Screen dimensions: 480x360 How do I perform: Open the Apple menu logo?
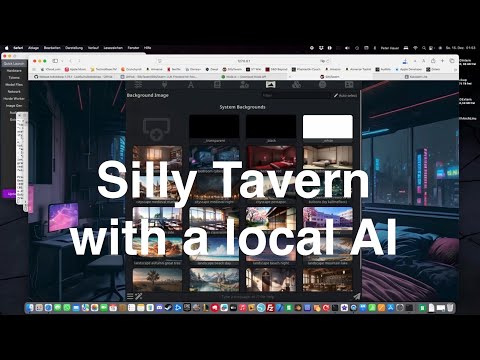tap(6, 48)
